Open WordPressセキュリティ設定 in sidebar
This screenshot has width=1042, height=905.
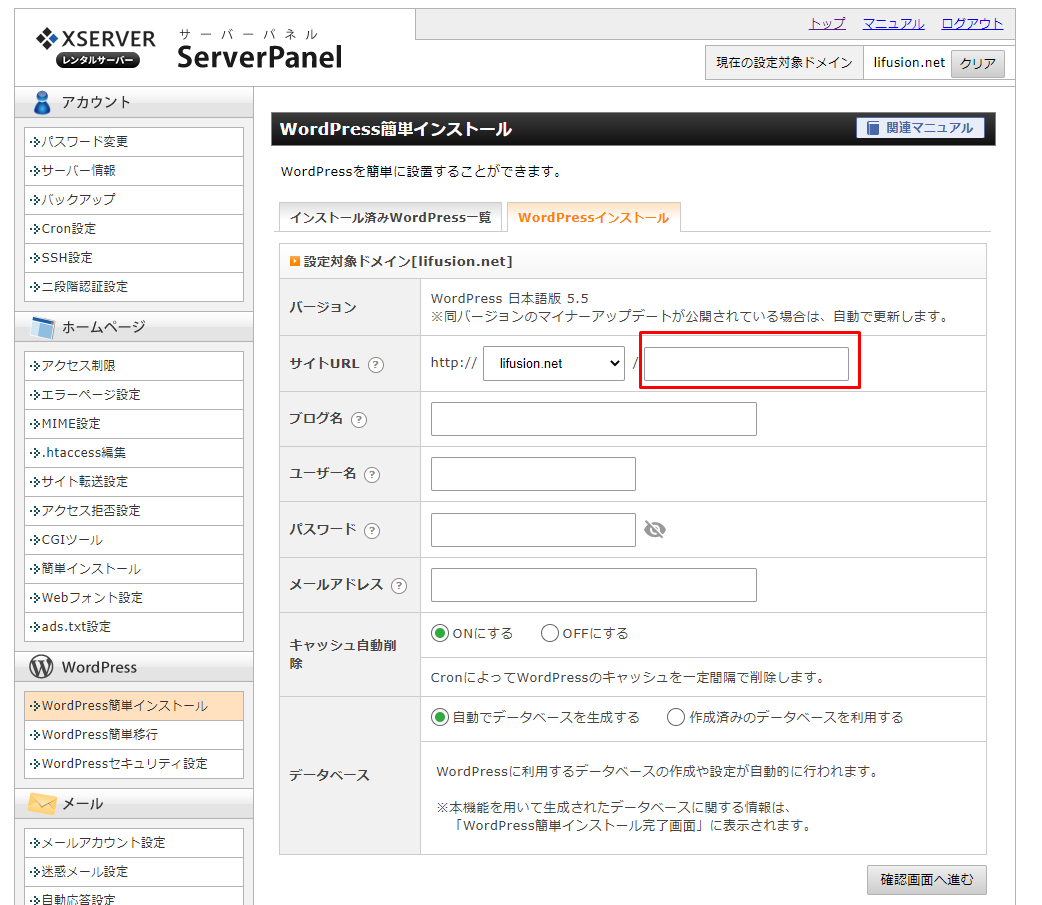tap(134, 764)
